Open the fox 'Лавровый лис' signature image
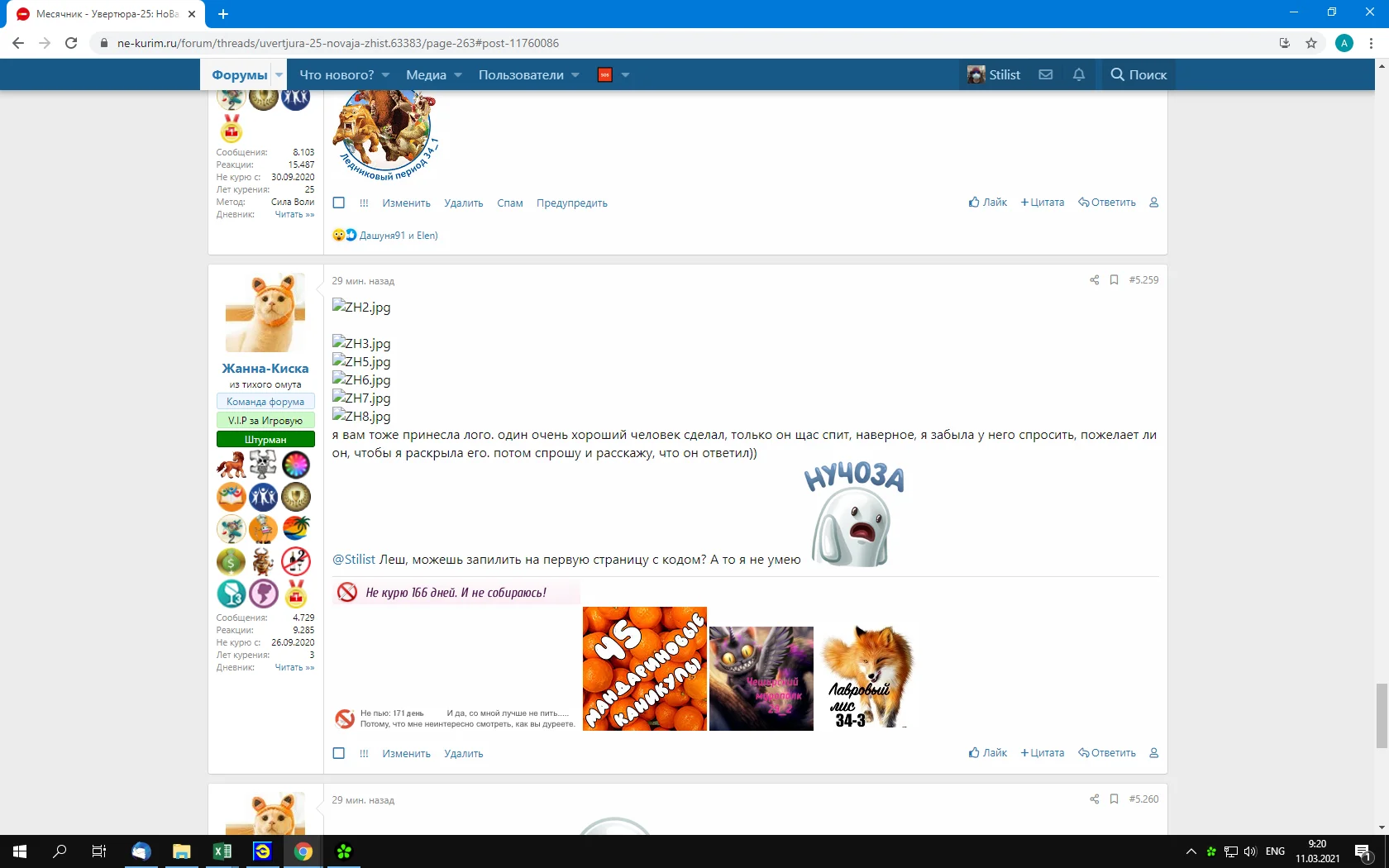The image size is (1389, 868). click(867, 677)
